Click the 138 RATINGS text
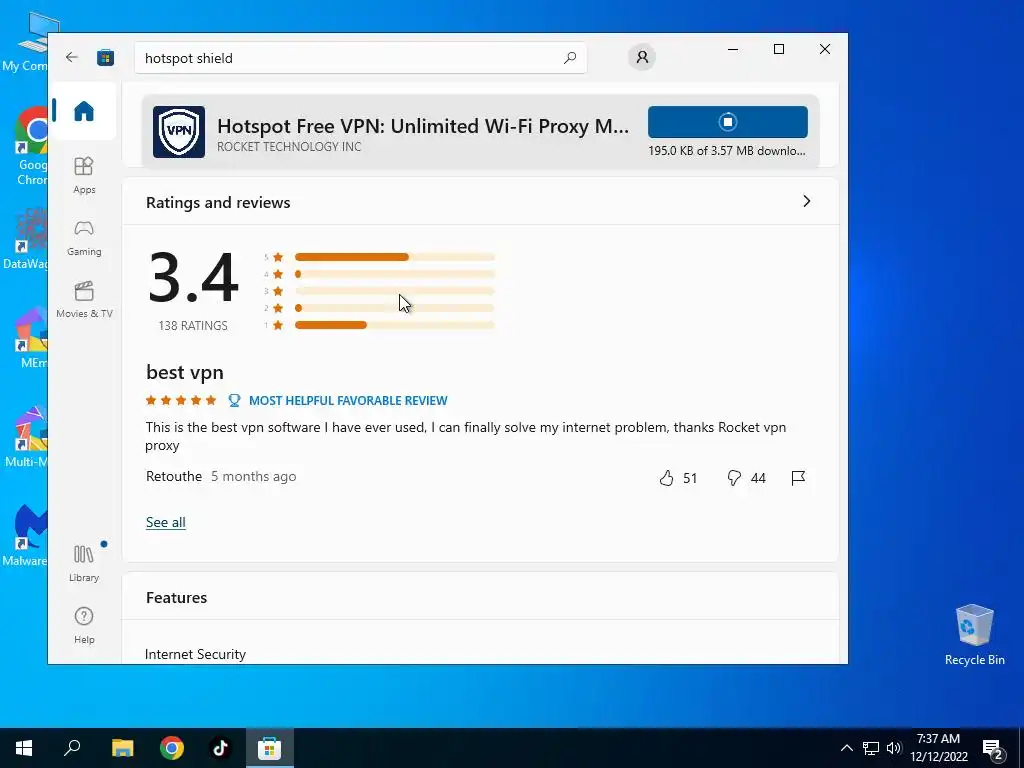The height and width of the screenshot is (768, 1024). 193,325
